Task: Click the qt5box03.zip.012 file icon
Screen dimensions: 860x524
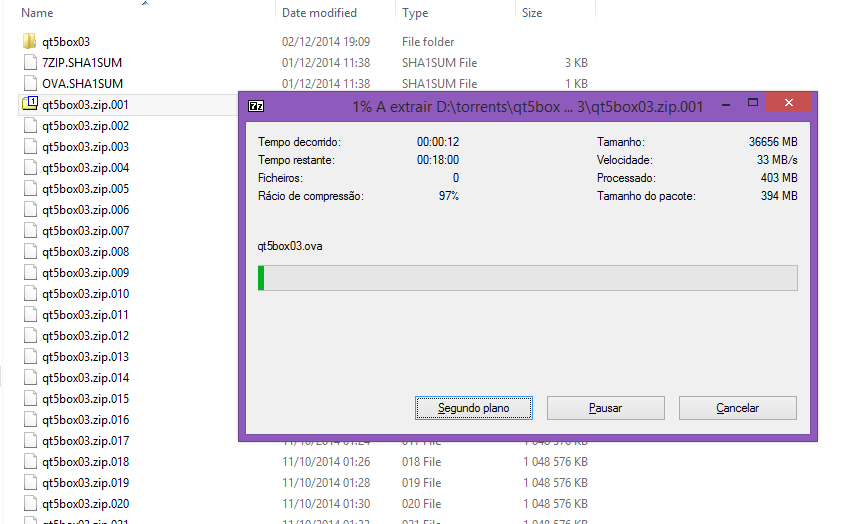Action: coord(30,335)
